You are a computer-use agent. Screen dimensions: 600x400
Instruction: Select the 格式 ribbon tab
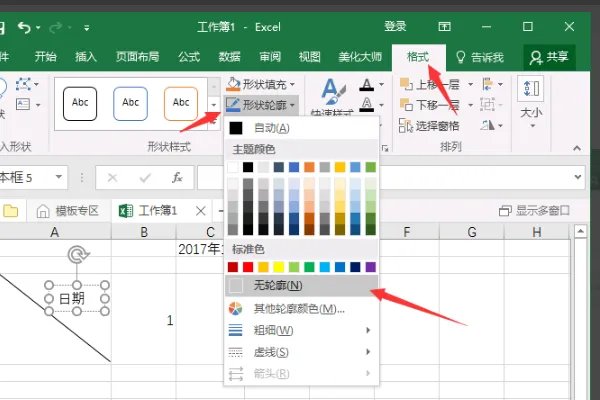tap(418, 57)
